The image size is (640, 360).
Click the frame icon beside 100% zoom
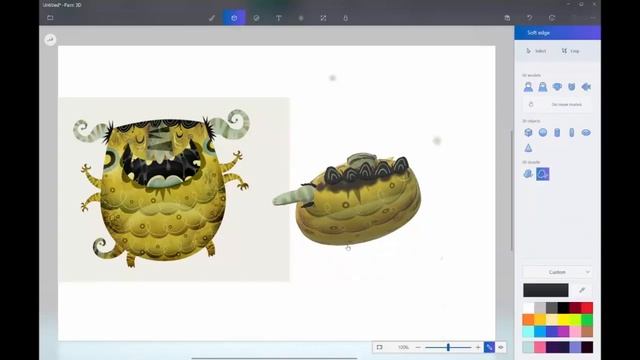(379, 347)
